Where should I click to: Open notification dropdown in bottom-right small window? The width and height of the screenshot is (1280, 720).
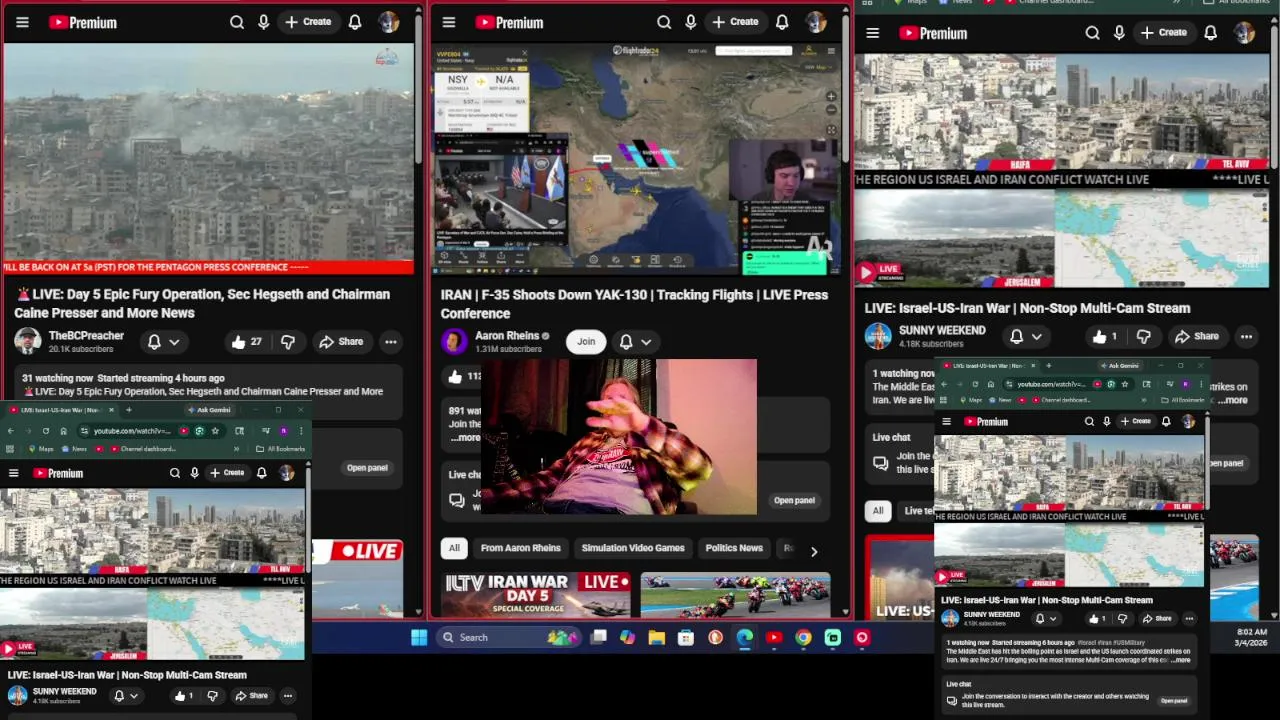[1046, 618]
